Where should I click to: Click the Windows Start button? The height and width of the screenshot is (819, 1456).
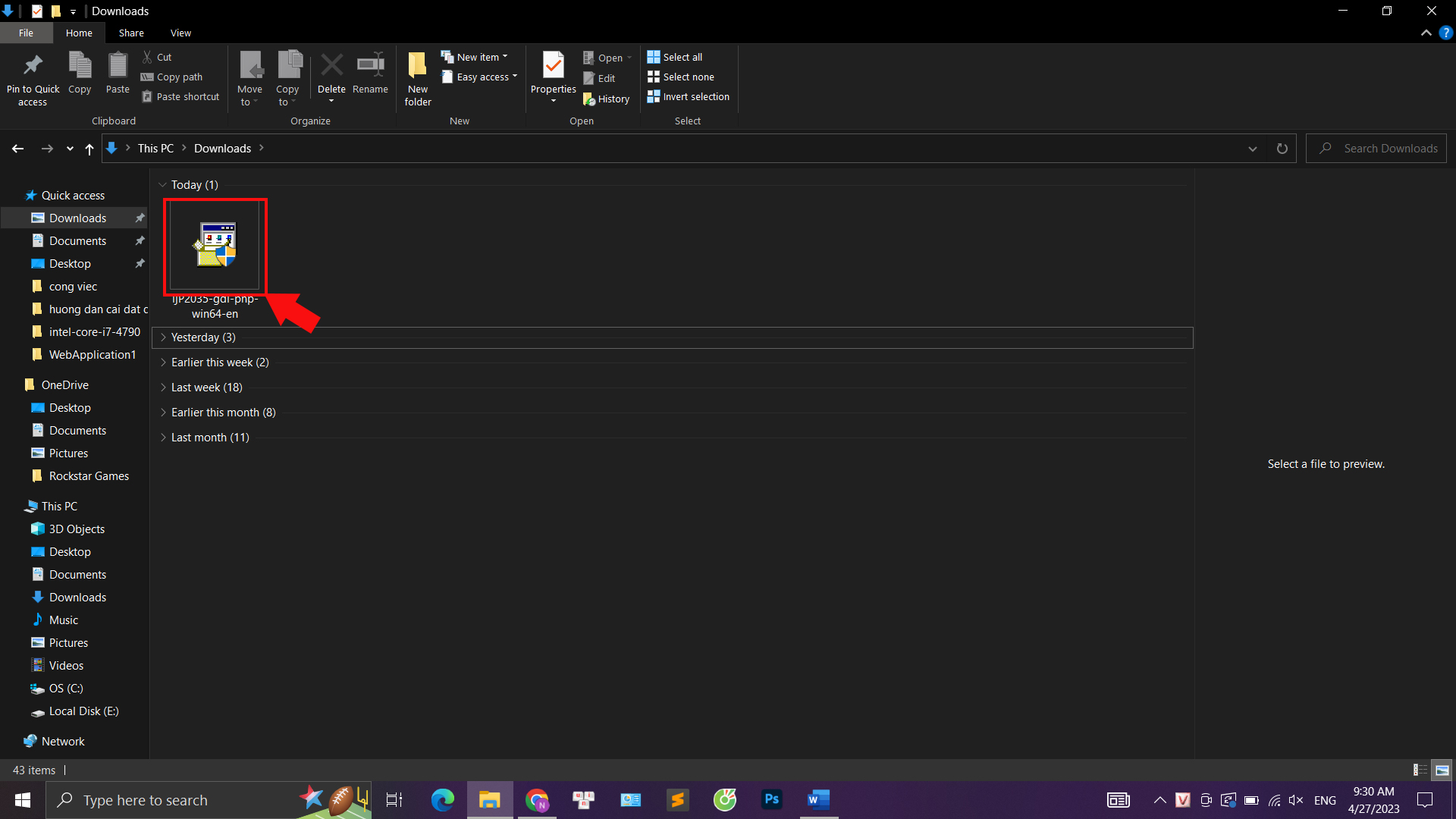click(23, 800)
